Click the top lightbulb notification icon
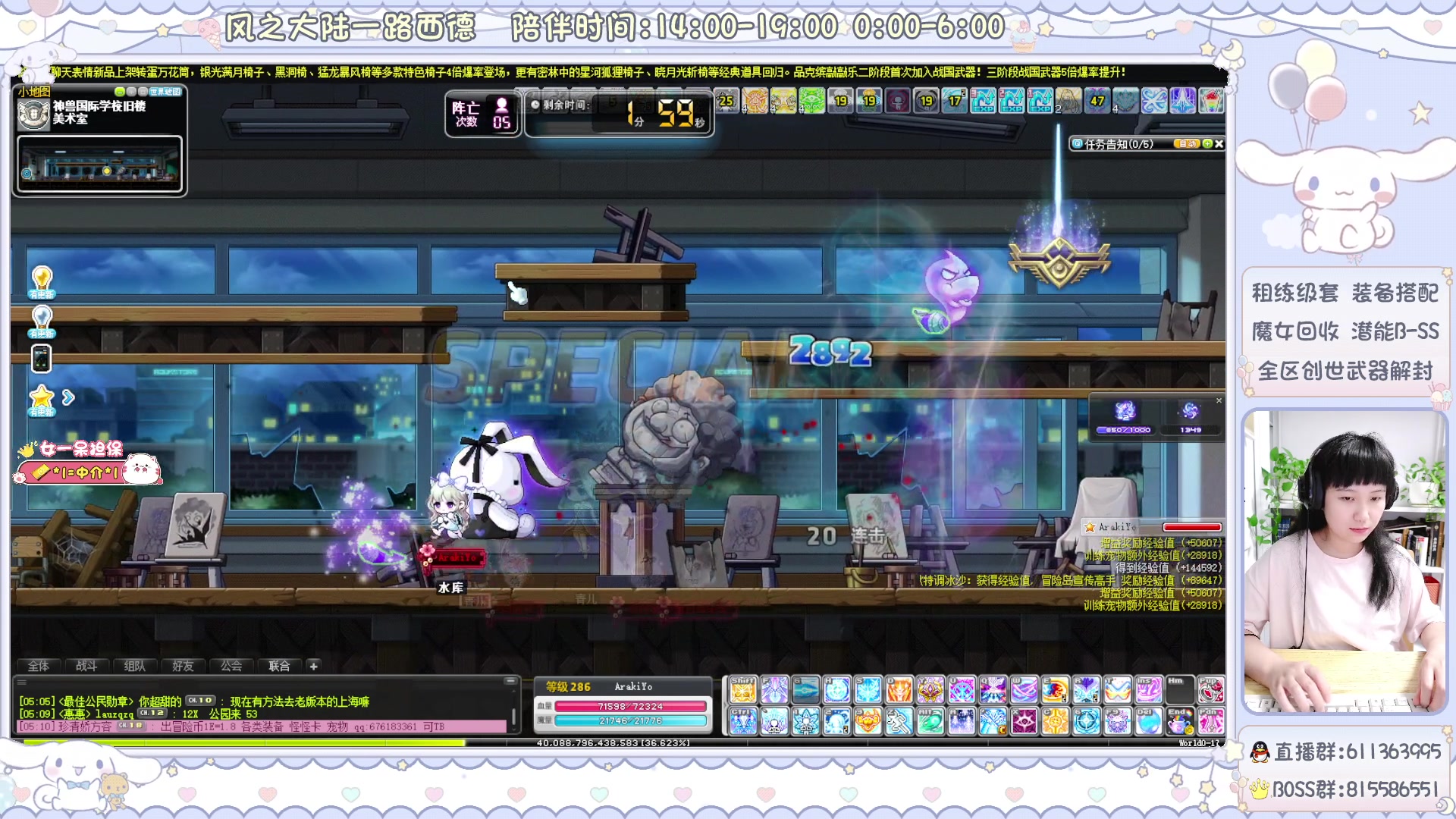The width and height of the screenshot is (1456, 819). [42, 281]
